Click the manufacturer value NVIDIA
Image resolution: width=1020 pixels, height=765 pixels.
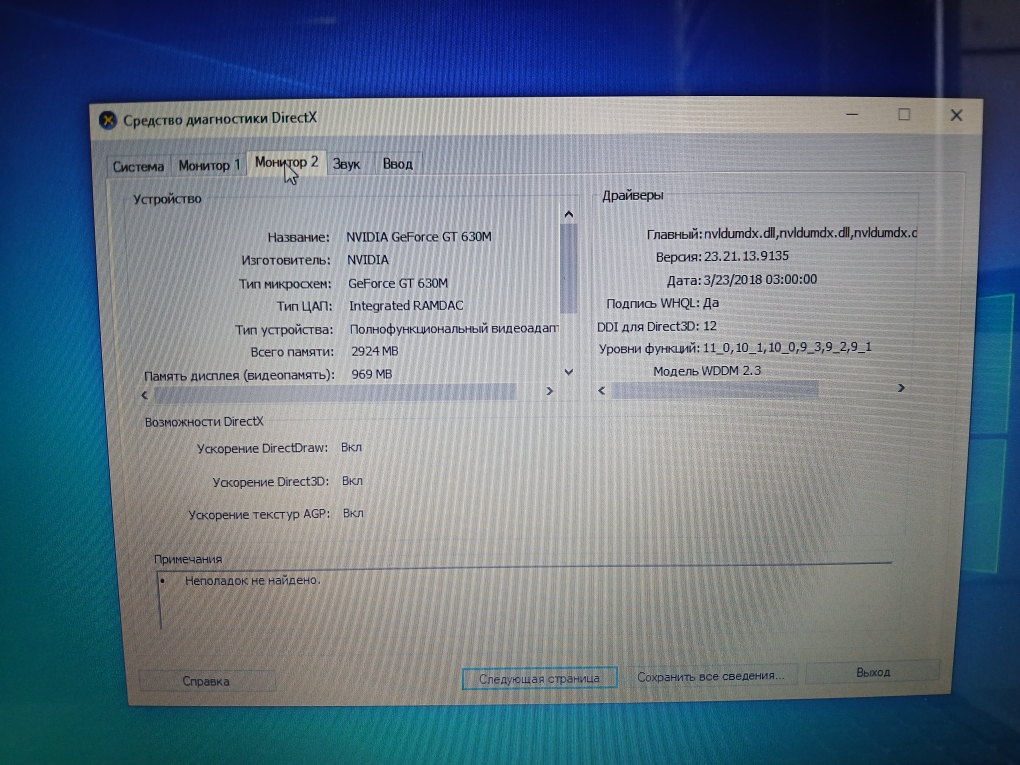[x=368, y=260]
